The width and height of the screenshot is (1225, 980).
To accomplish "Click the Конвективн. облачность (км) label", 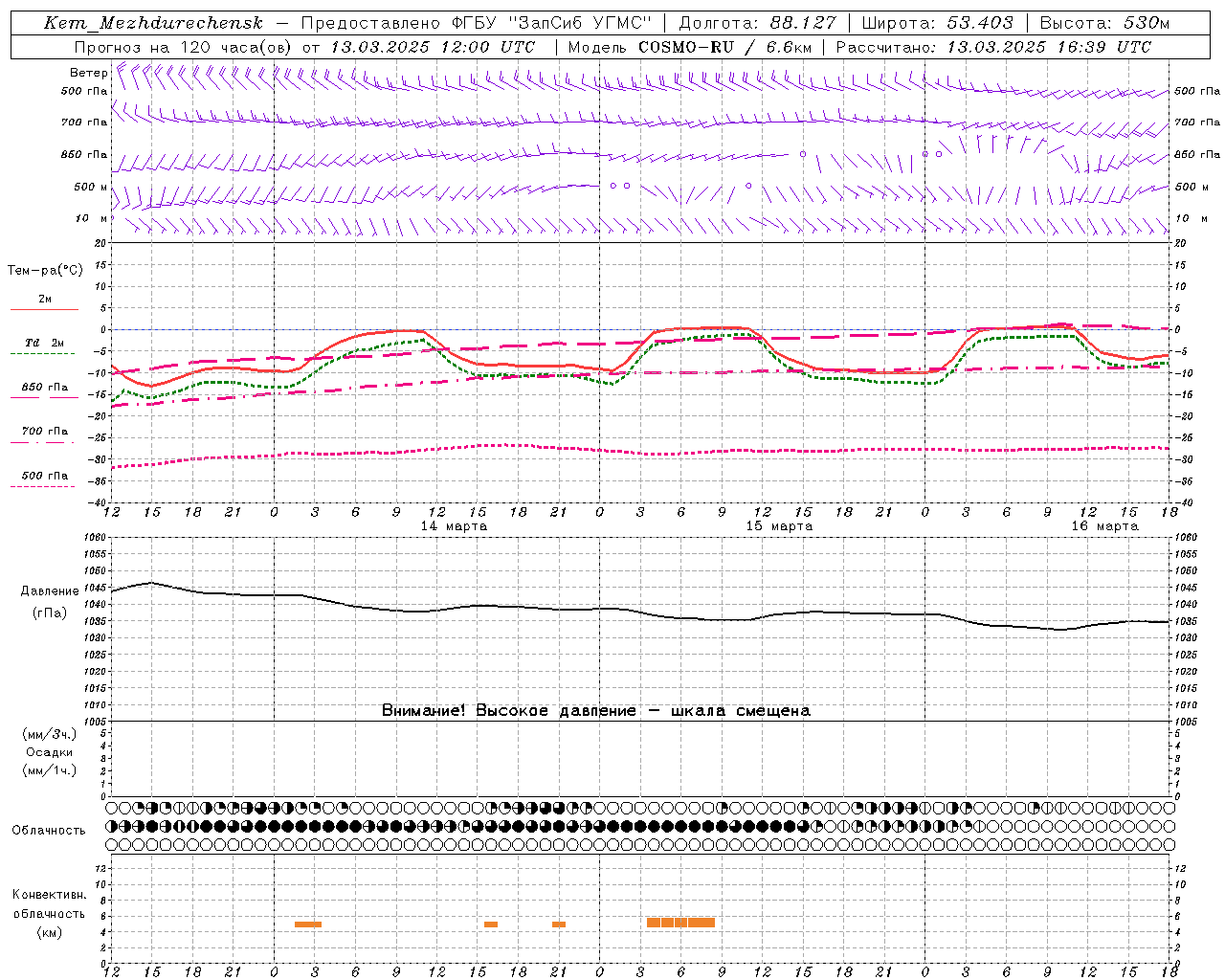I will point(49,913).
